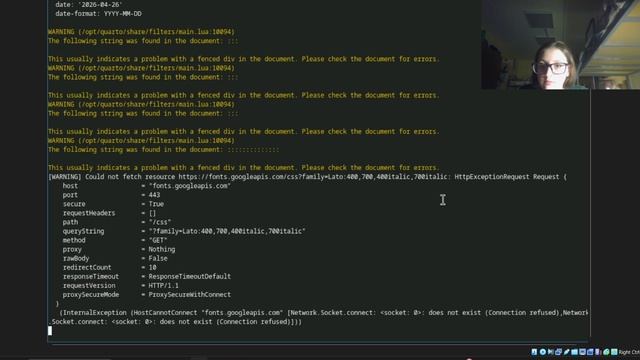Click the line date-format: YYYY-MM-DD
Screen dimensions: 640x360
[x=98, y=13]
